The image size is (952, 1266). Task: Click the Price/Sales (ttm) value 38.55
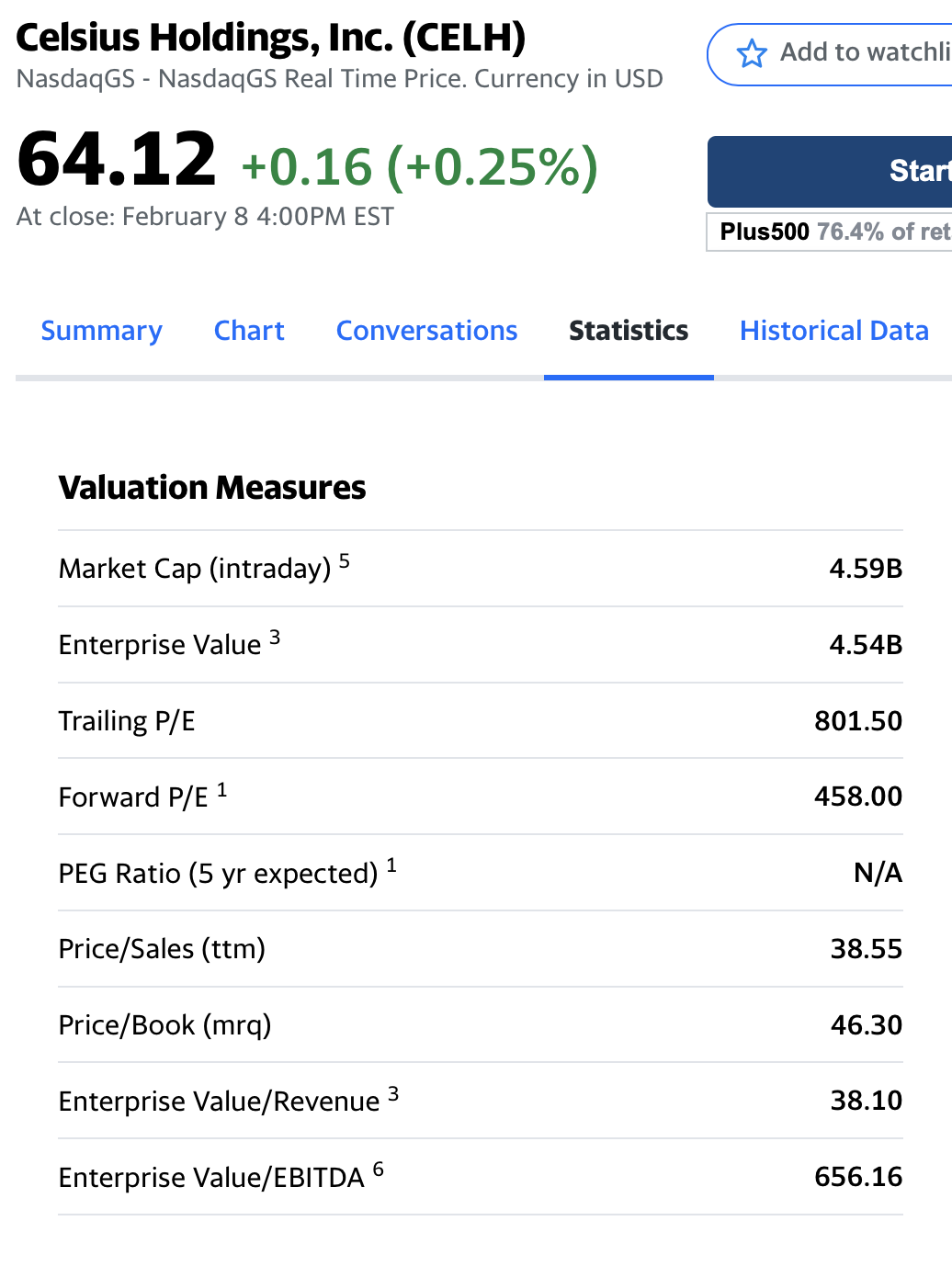pos(866,949)
